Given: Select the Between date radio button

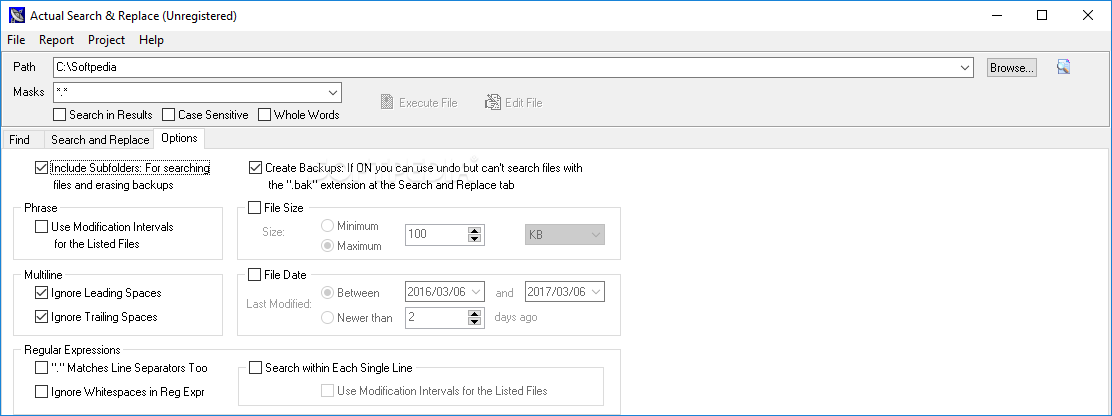Looking at the screenshot, I should click(328, 293).
